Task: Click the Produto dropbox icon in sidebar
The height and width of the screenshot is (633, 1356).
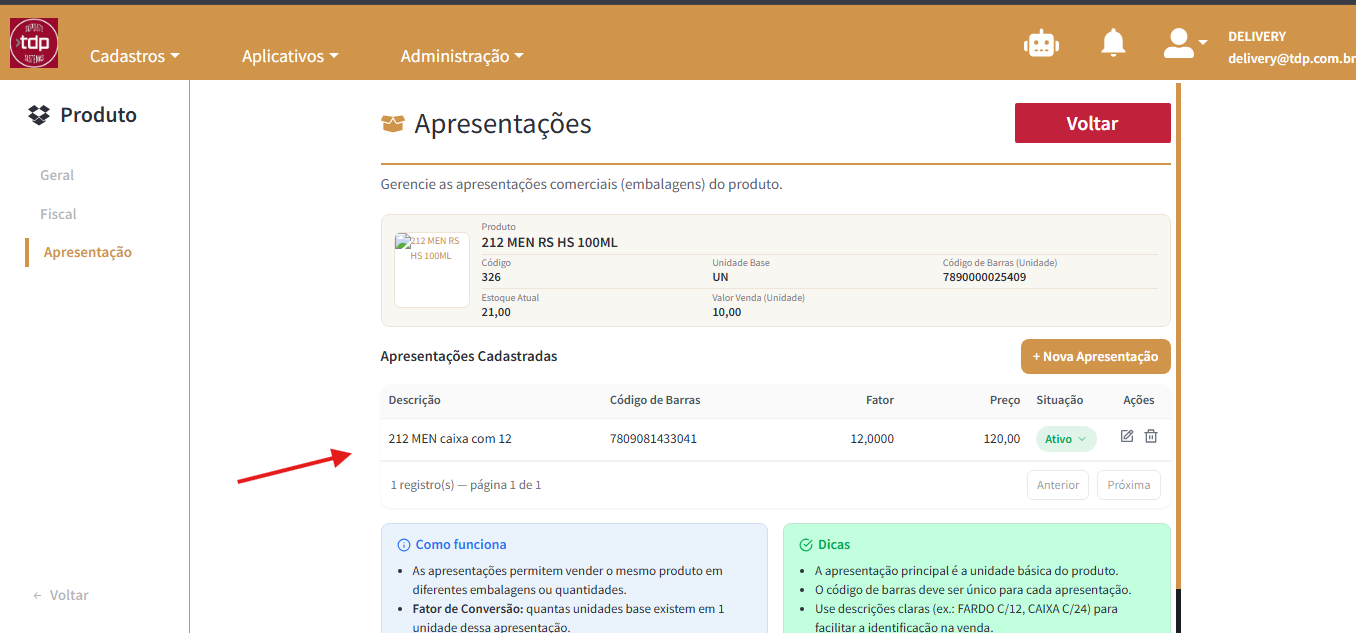Action: pos(39,115)
